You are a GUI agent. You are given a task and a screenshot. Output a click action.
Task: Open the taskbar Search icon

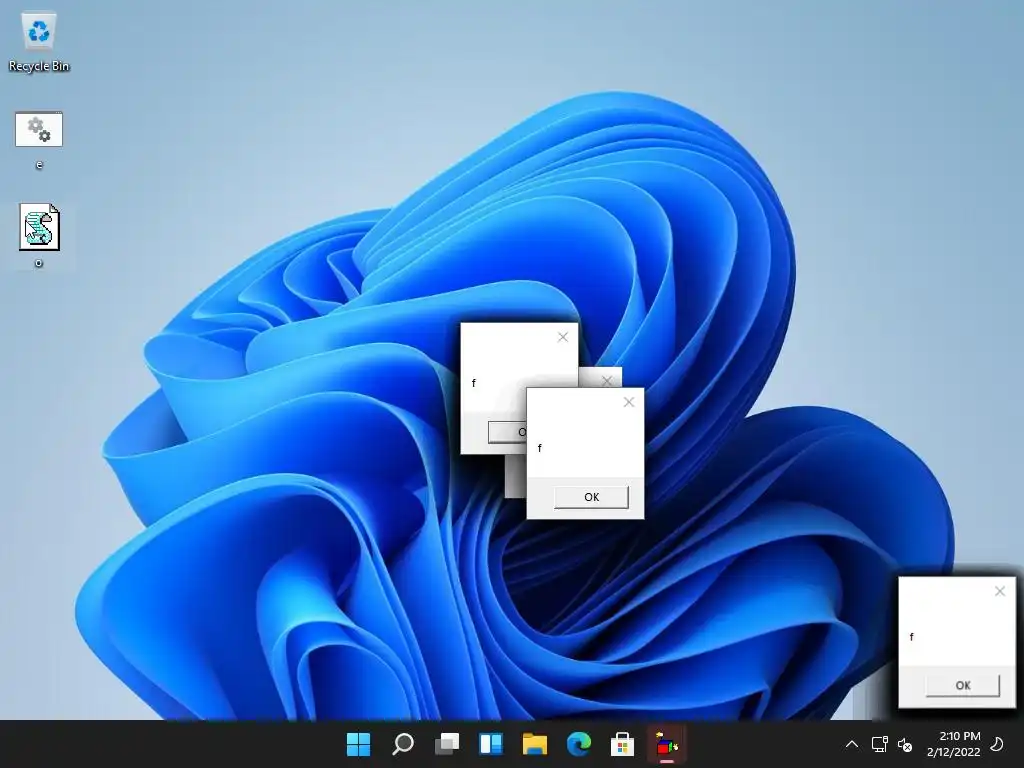pos(402,744)
